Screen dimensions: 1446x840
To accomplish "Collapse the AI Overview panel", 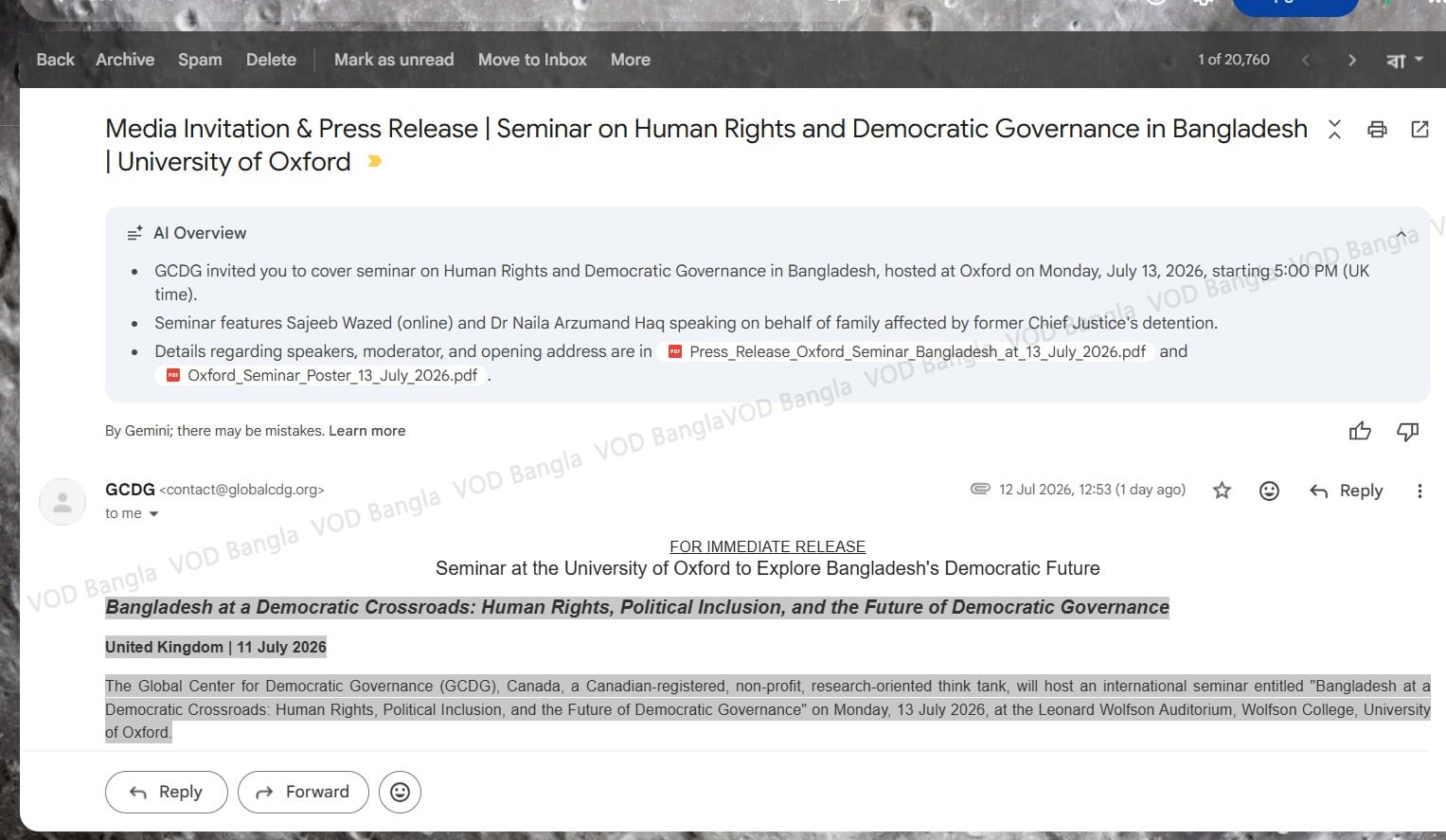I will pyautogui.click(x=1401, y=234).
